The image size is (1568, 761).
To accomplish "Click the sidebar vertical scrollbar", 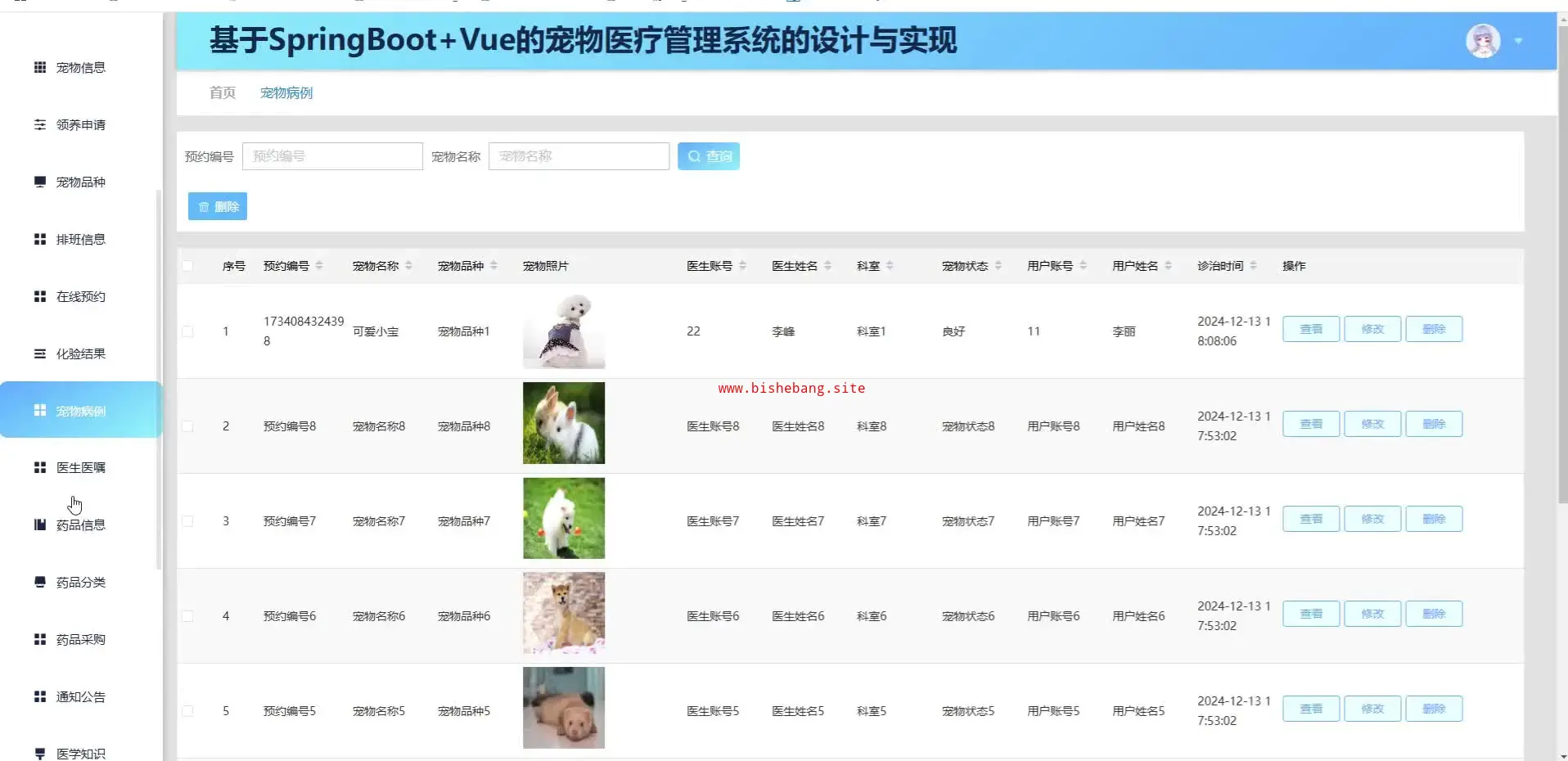I will (159, 379).
